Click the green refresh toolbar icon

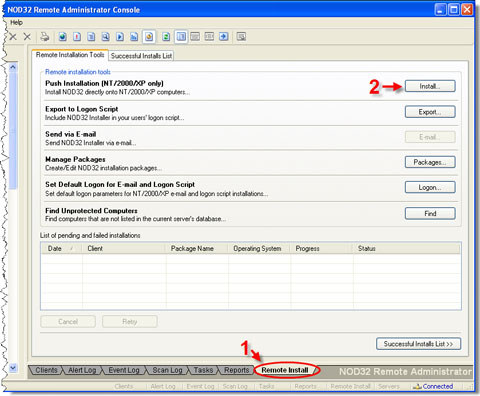pyautogui.click(x=166, y=37)
